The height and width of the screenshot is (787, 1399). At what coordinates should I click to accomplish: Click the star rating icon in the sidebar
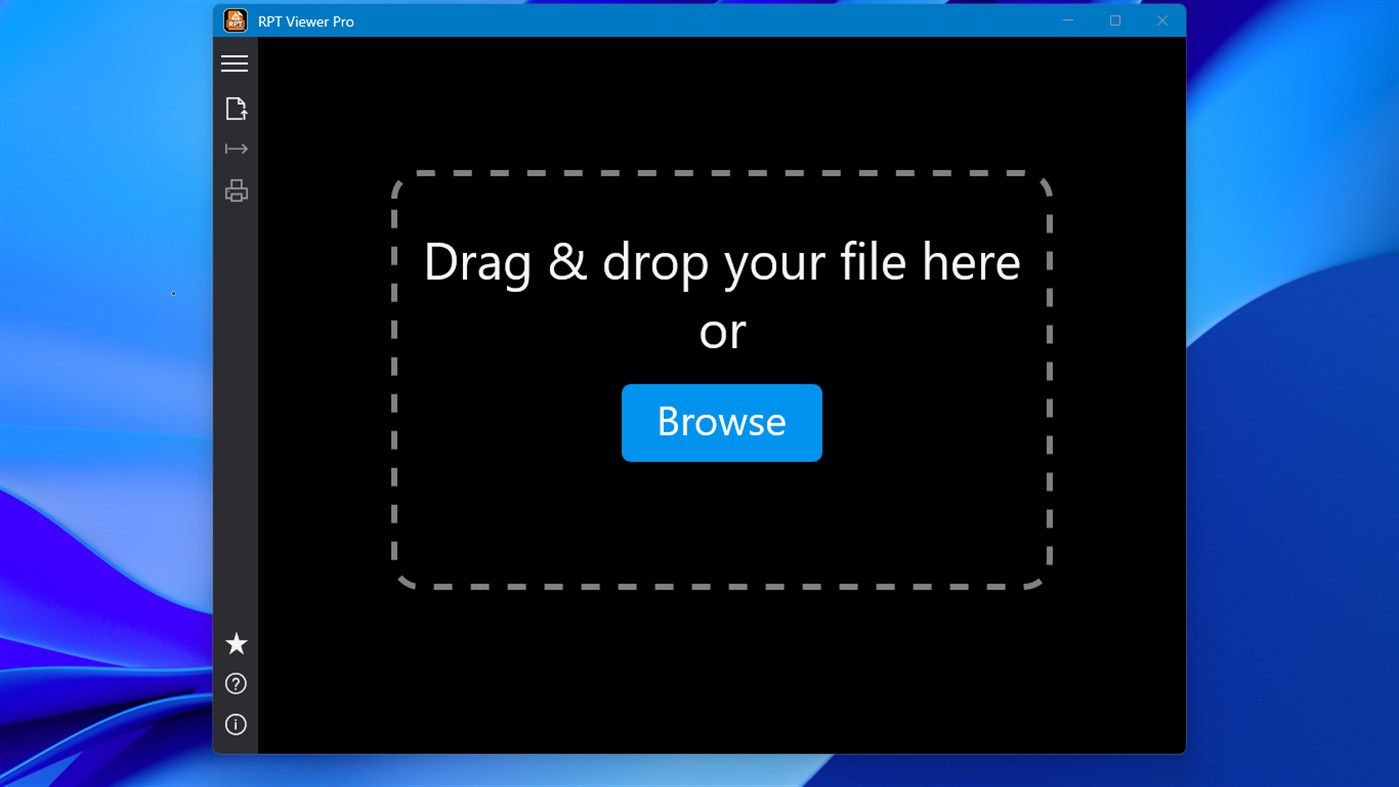(236, 643)
